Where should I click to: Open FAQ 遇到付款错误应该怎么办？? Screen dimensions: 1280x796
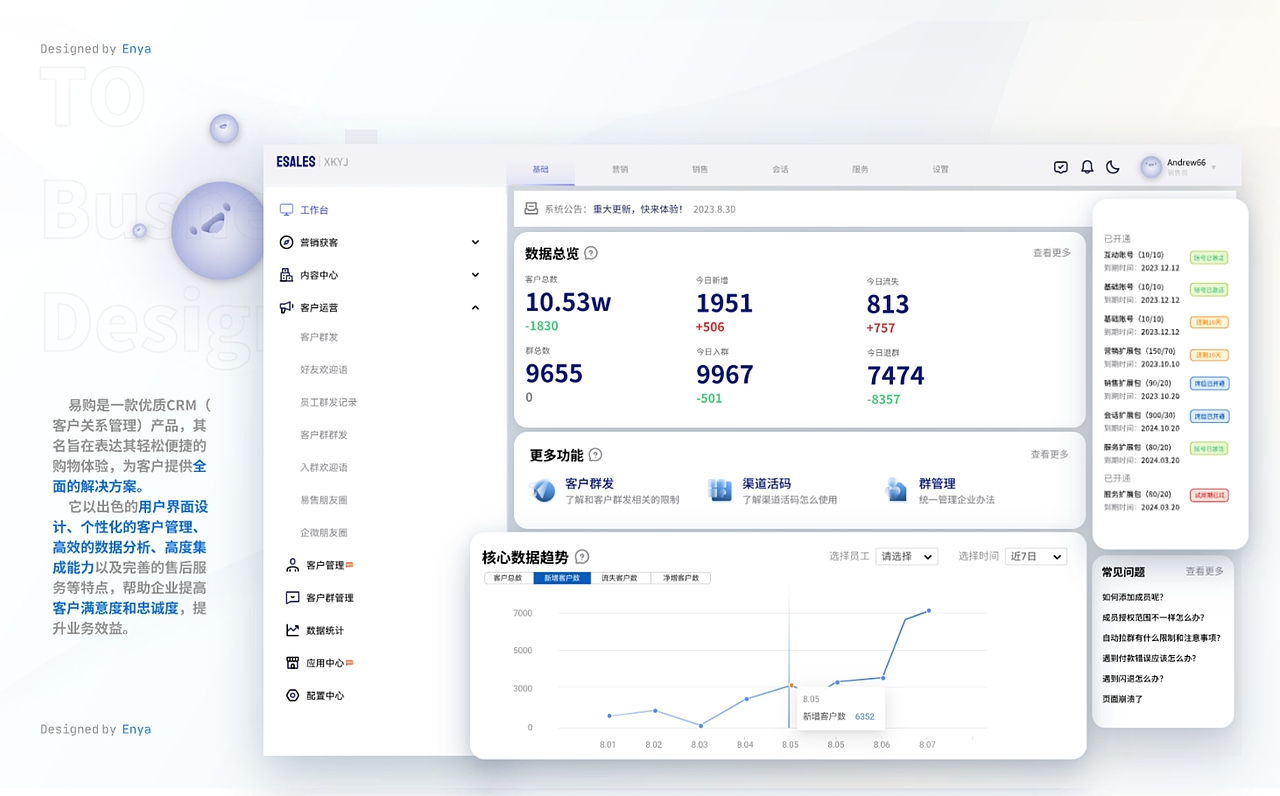pos(1149,658)
